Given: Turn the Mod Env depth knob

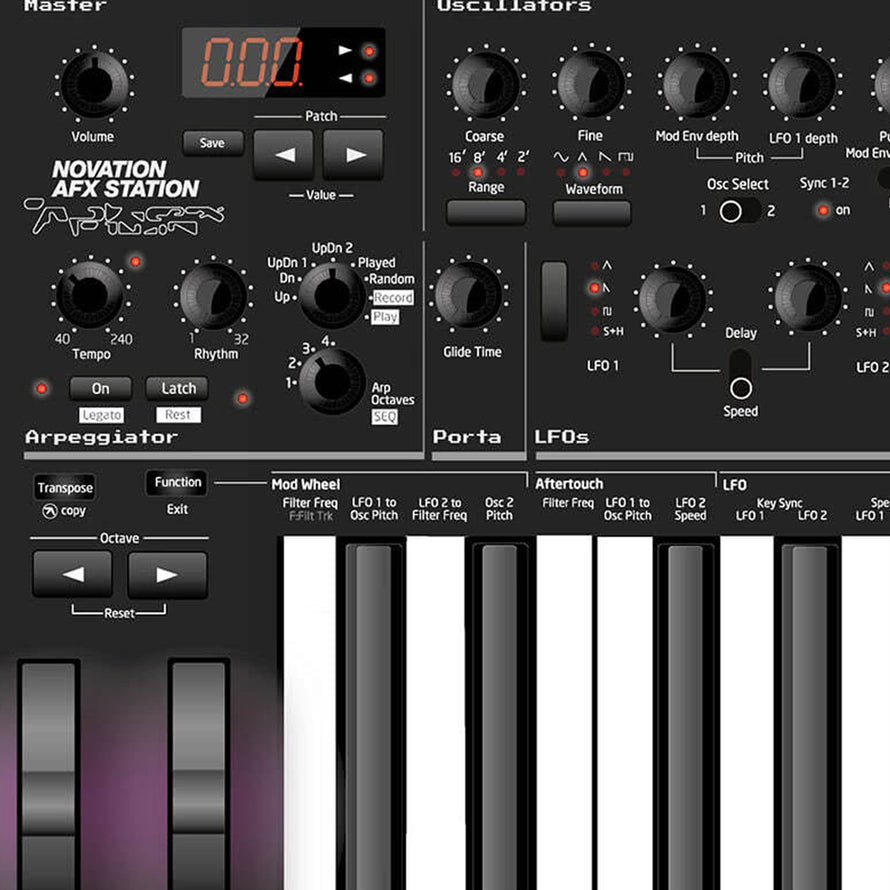Looking at the screenshot, I should (x=696, y=83).
